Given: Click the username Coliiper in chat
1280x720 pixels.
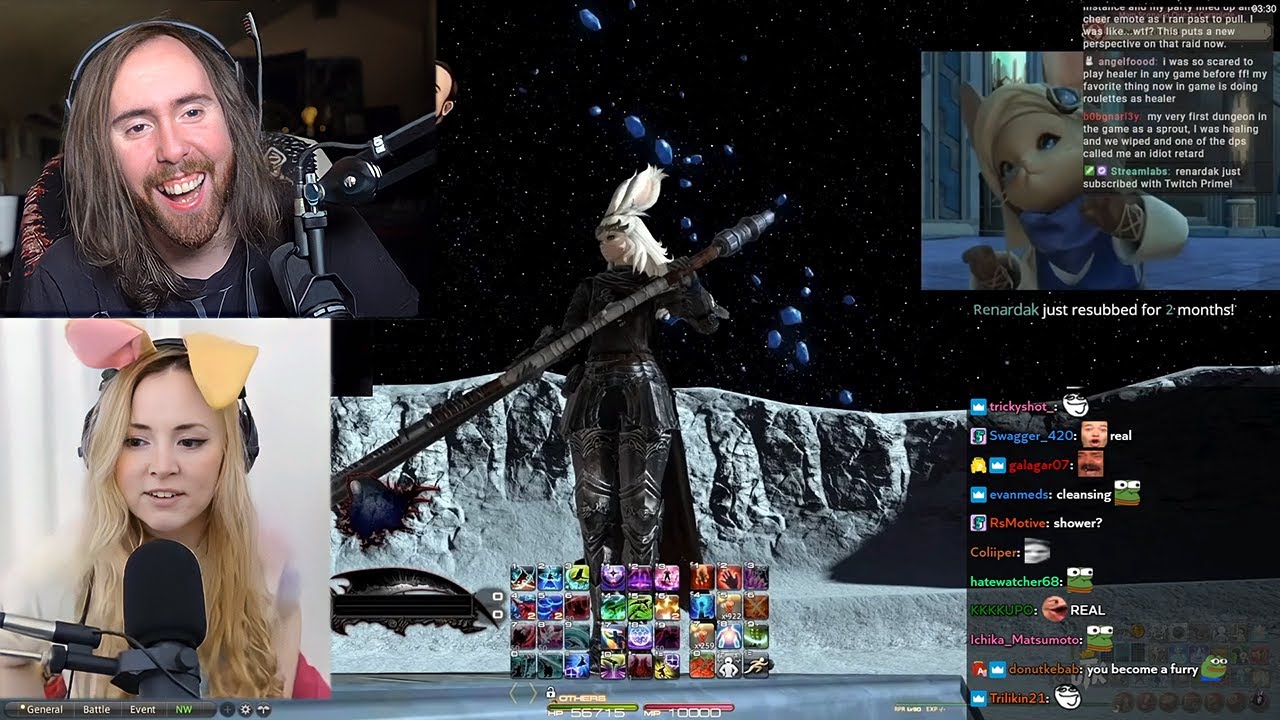Looking at the screenshot, I should [x=994, y=552].
